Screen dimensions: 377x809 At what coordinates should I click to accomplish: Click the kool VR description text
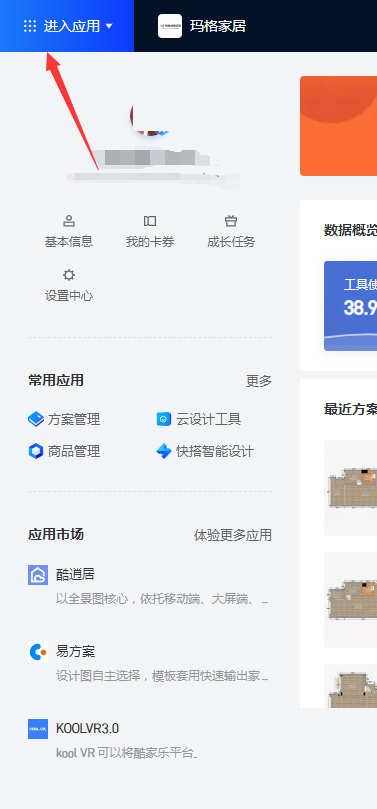[126, 753]
